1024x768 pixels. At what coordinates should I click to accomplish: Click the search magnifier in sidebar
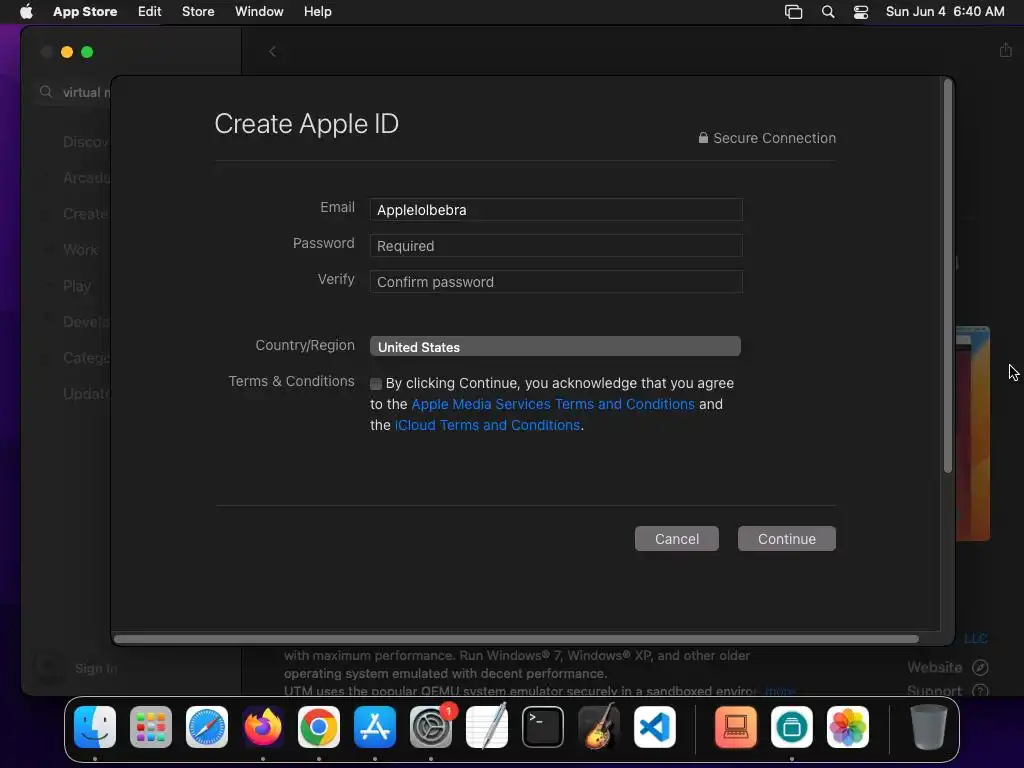click(x=46, y=92)
